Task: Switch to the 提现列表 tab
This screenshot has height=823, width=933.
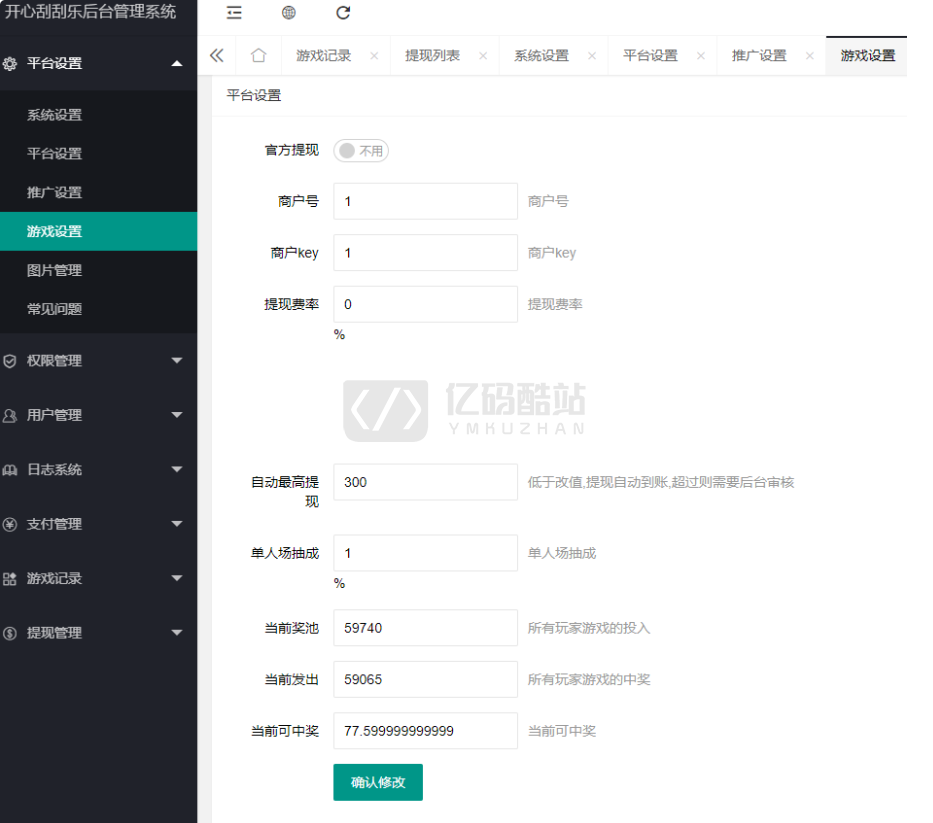Action: coord(433,56)
